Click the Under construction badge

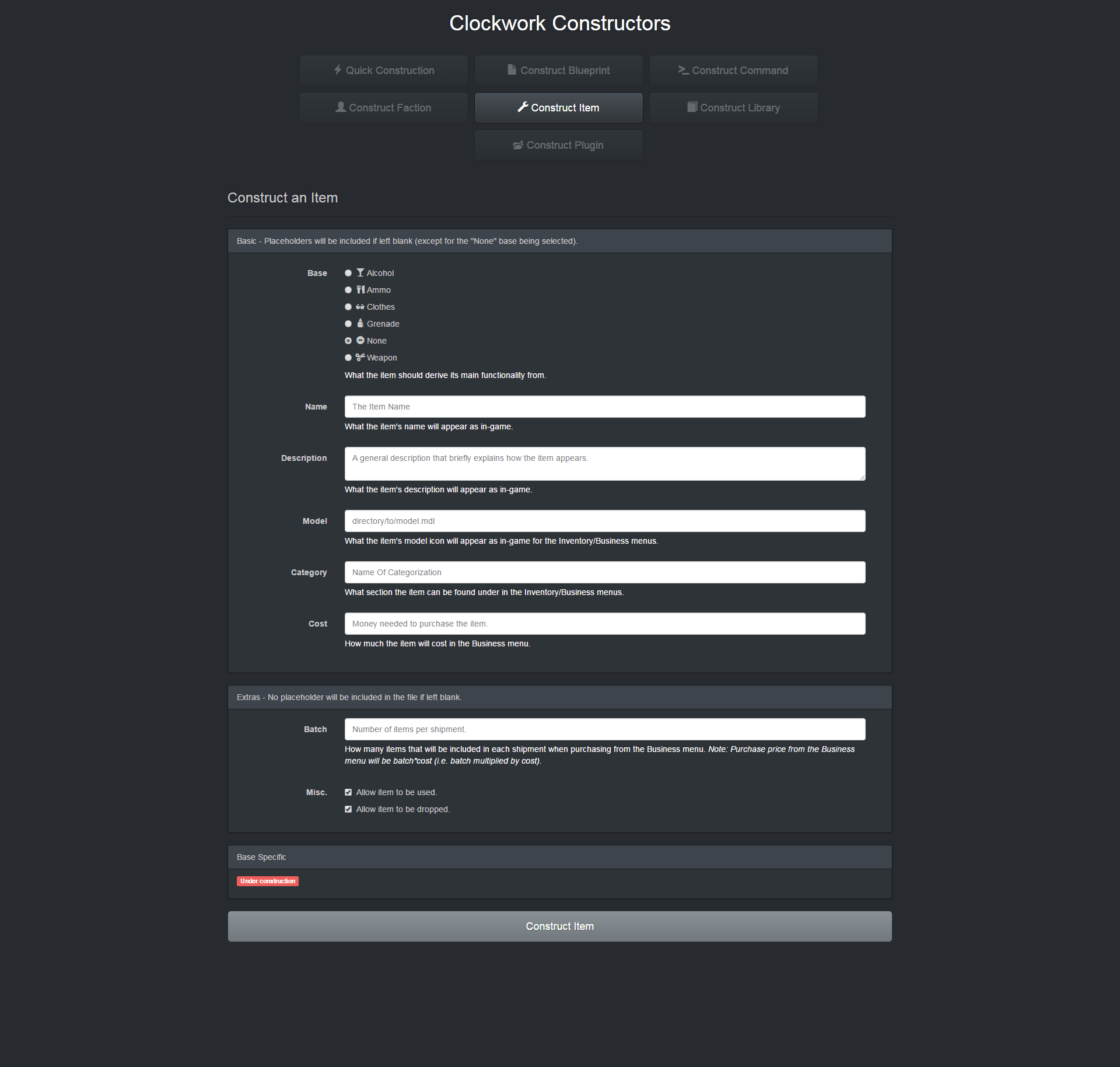click(x=268, y=881)
